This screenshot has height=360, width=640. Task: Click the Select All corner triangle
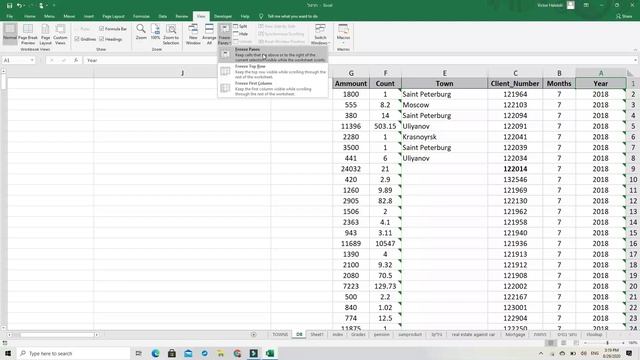pos(630,73)
